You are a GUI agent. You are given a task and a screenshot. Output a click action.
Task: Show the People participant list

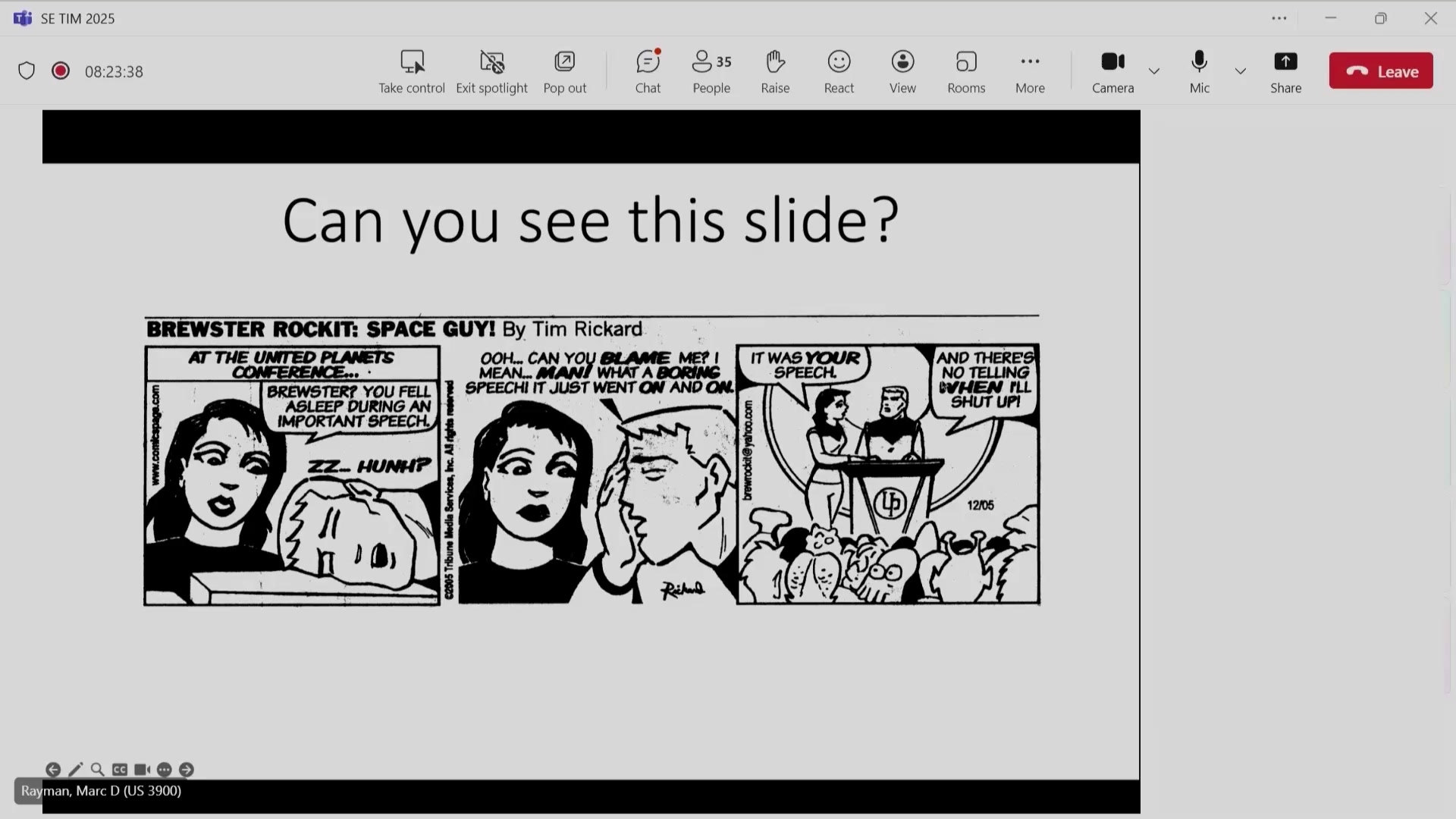[711, 71]
